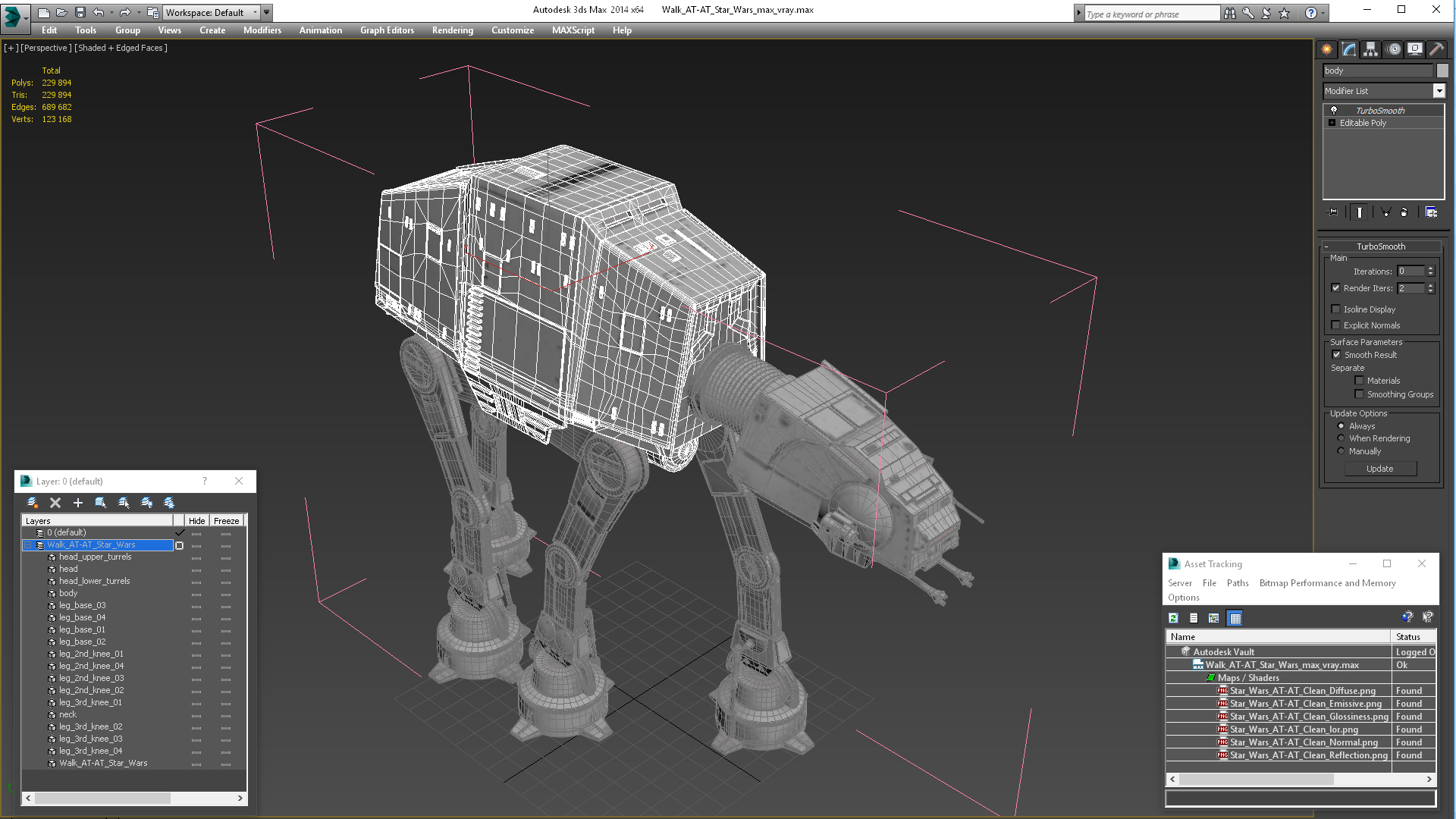Toggle Show End Result icon
This screenshot has width=1456, height=819.
(x=1360, y=212)
